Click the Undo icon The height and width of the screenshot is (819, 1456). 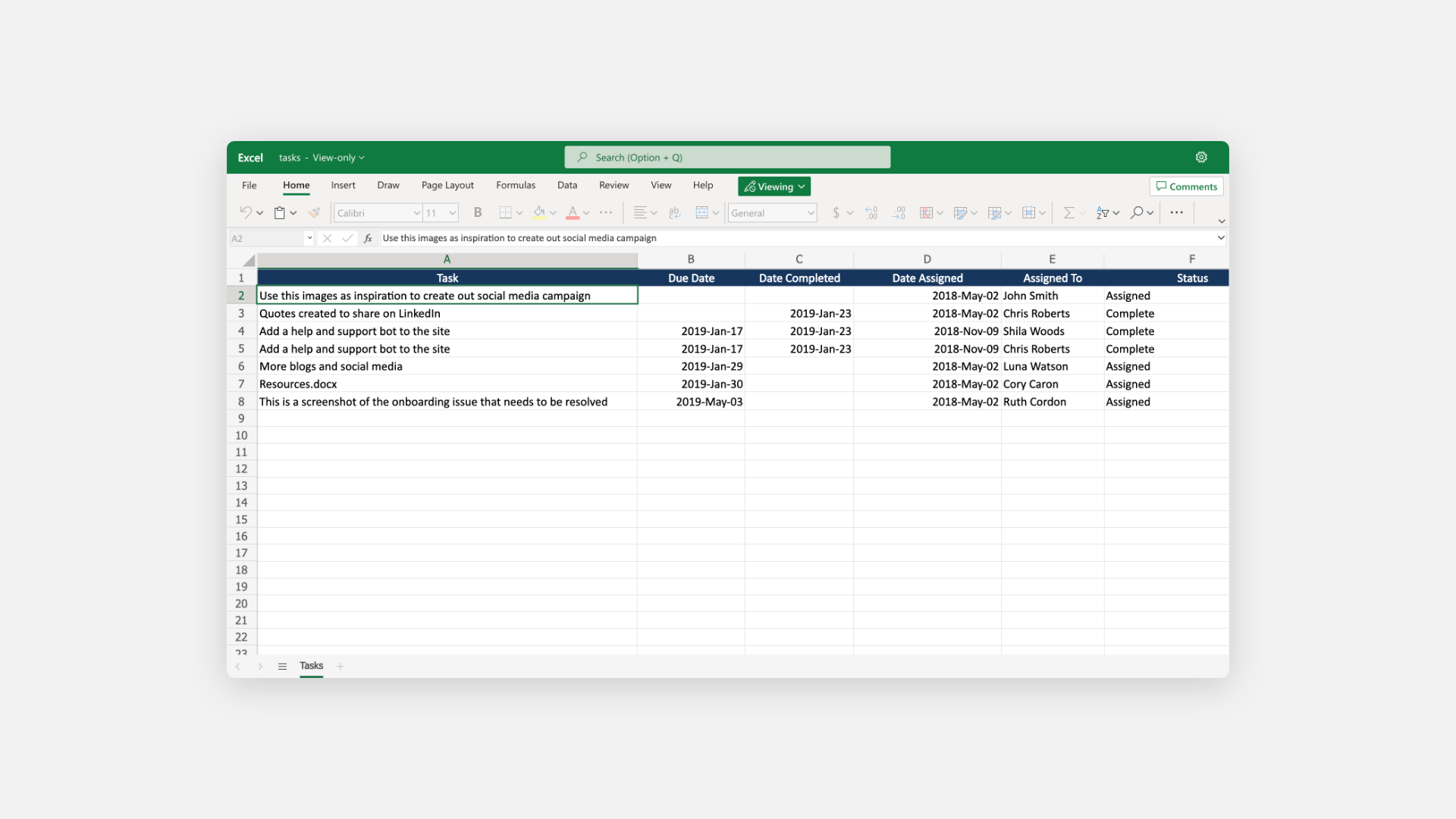[246, 212]
